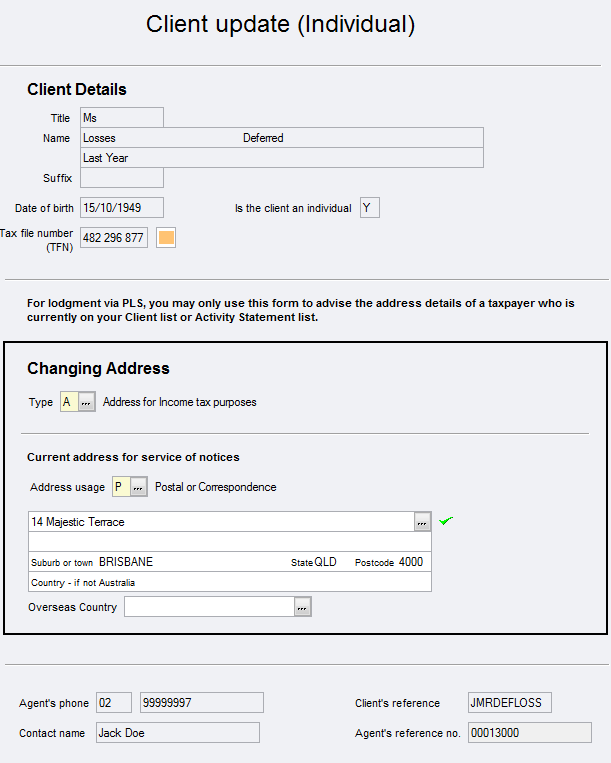Edit the Postcode 4000 field
The image size is (611, 763).
click(x=411, y=562)
